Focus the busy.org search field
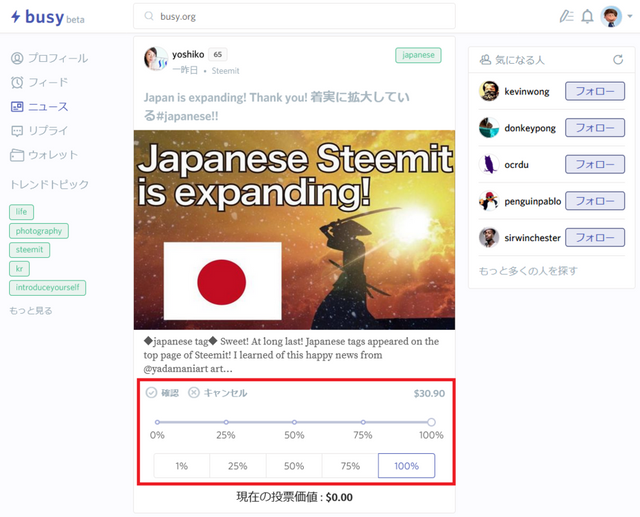 point(294,16)
